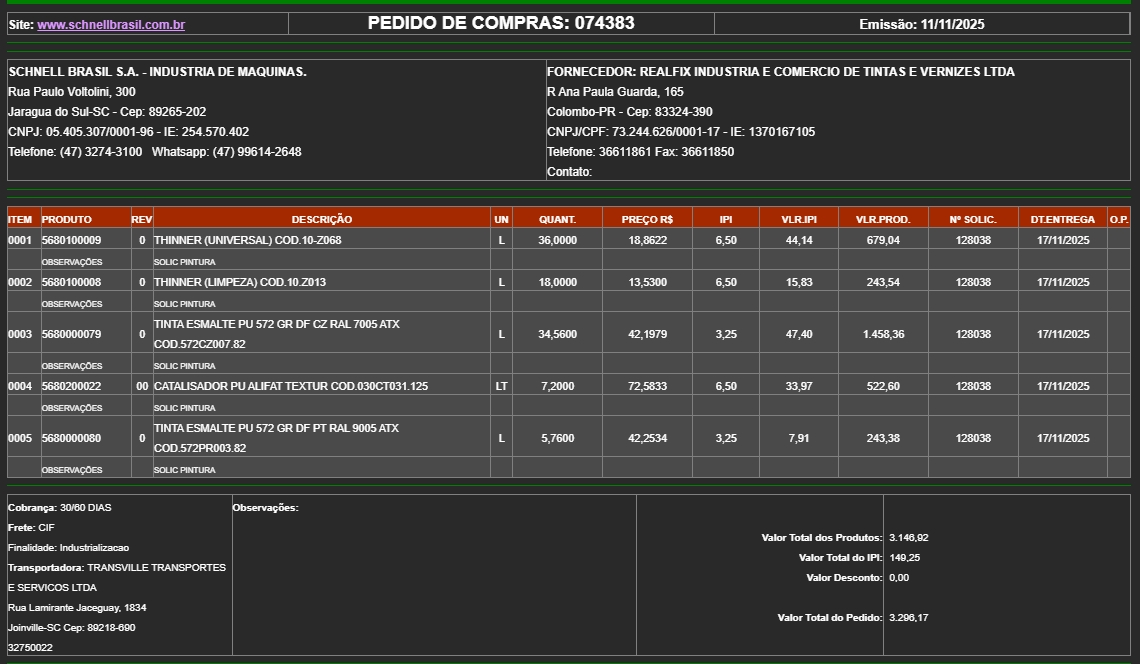Select the THINNER (LIMPEZA) description cell
Screen dimensions: 1140x664
(239, 282)
